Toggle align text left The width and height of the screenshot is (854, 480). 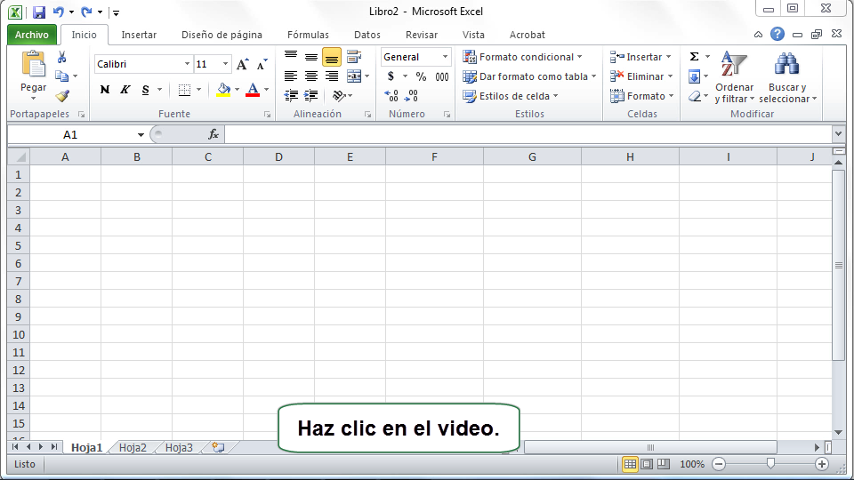tap(291, 76)
